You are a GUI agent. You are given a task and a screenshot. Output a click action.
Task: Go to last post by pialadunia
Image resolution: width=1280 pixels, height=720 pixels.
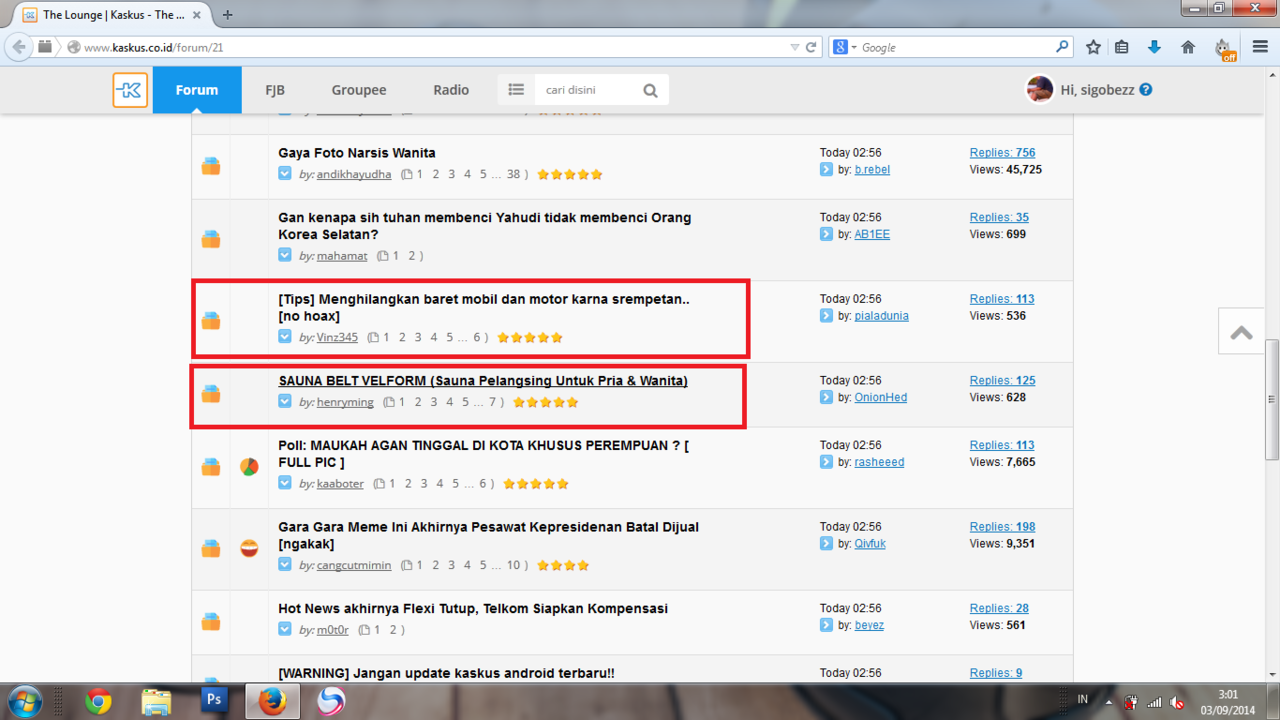pos(826,316)
